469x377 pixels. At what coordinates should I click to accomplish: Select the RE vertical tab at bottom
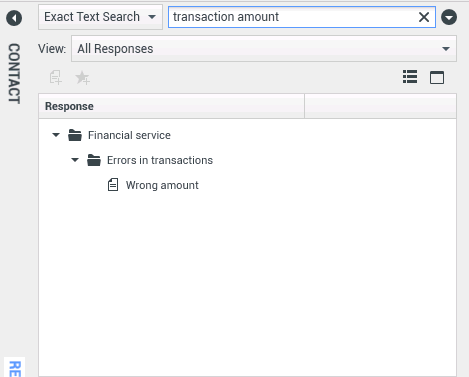tap(15, 368)
